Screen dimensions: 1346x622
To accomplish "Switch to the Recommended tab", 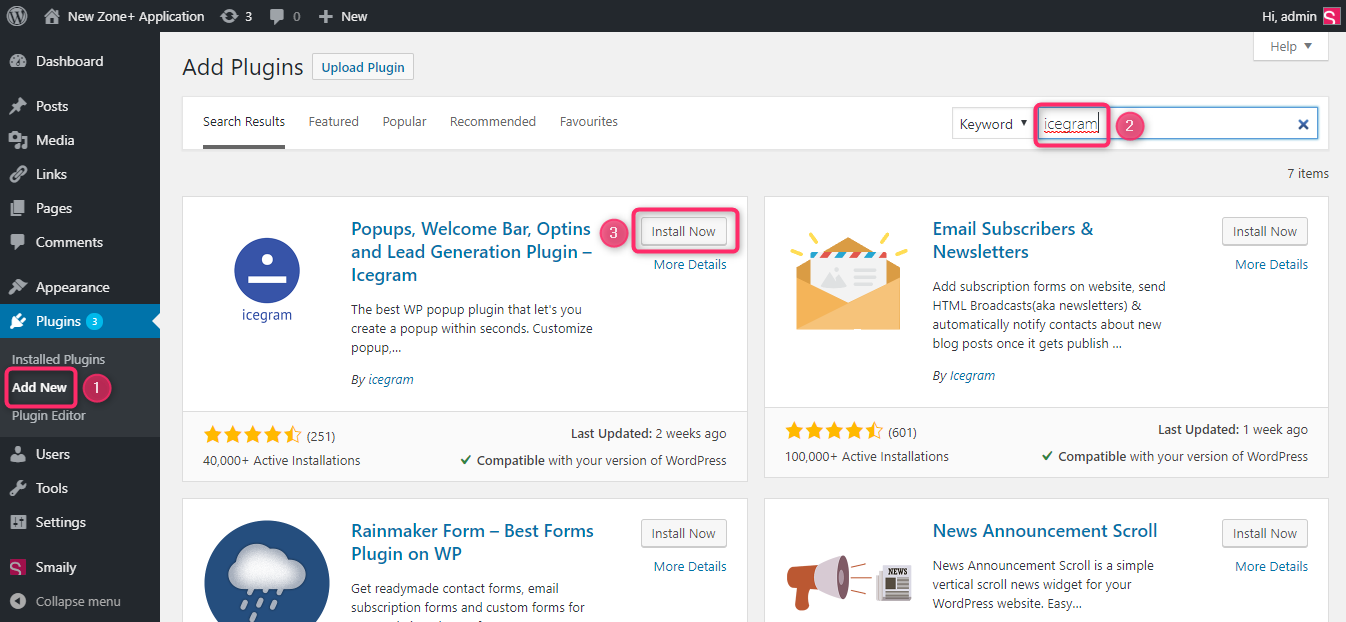I will (x=493, y=122).
